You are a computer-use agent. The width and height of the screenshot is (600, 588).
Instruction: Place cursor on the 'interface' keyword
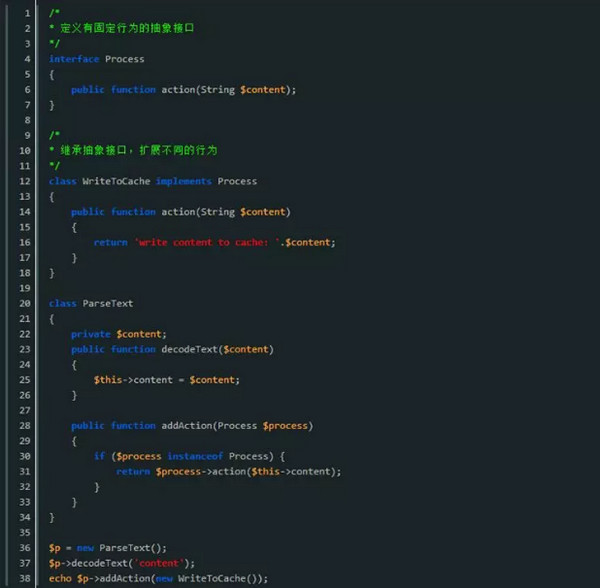74,59
